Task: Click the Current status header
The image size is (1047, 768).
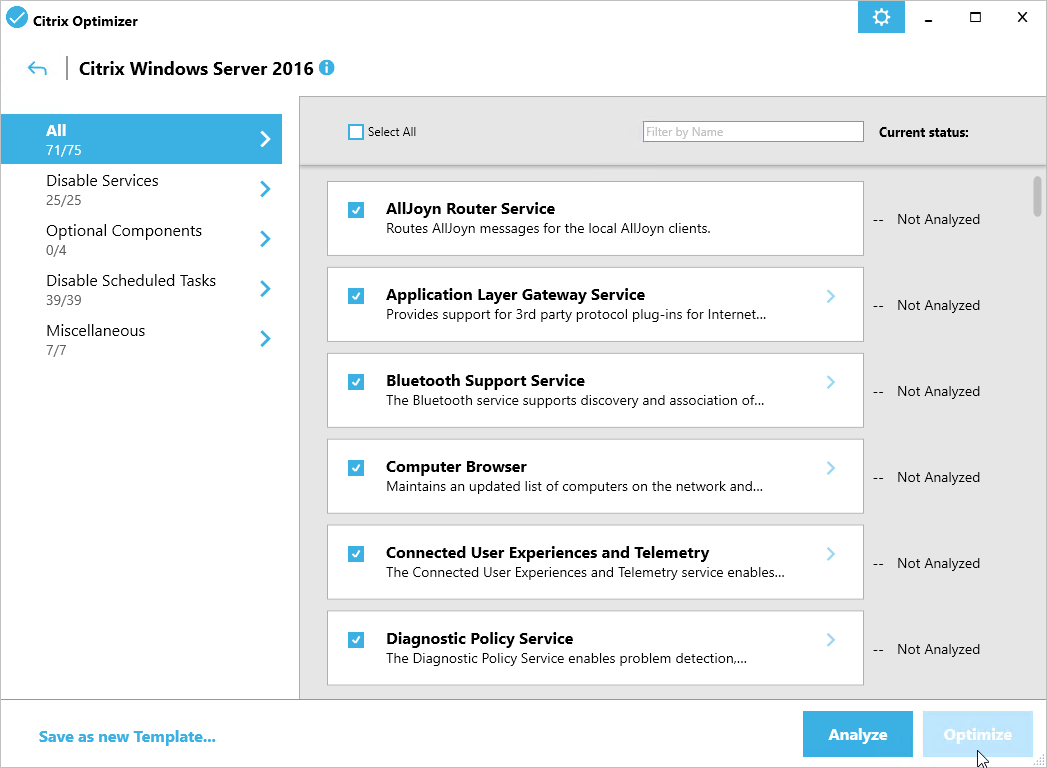Action: point(923,132)
